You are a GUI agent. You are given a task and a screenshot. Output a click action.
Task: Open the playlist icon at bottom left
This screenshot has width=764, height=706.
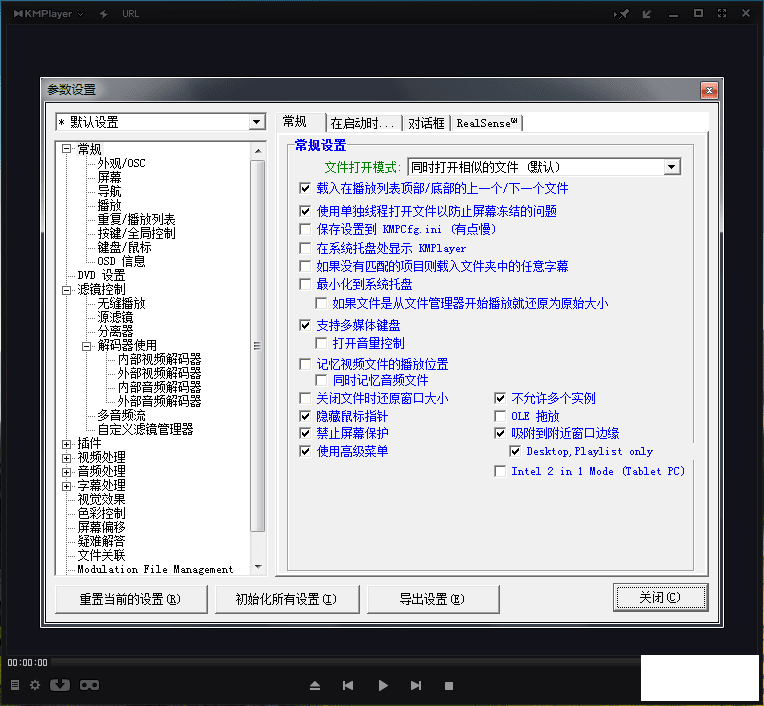coord(15,685)
